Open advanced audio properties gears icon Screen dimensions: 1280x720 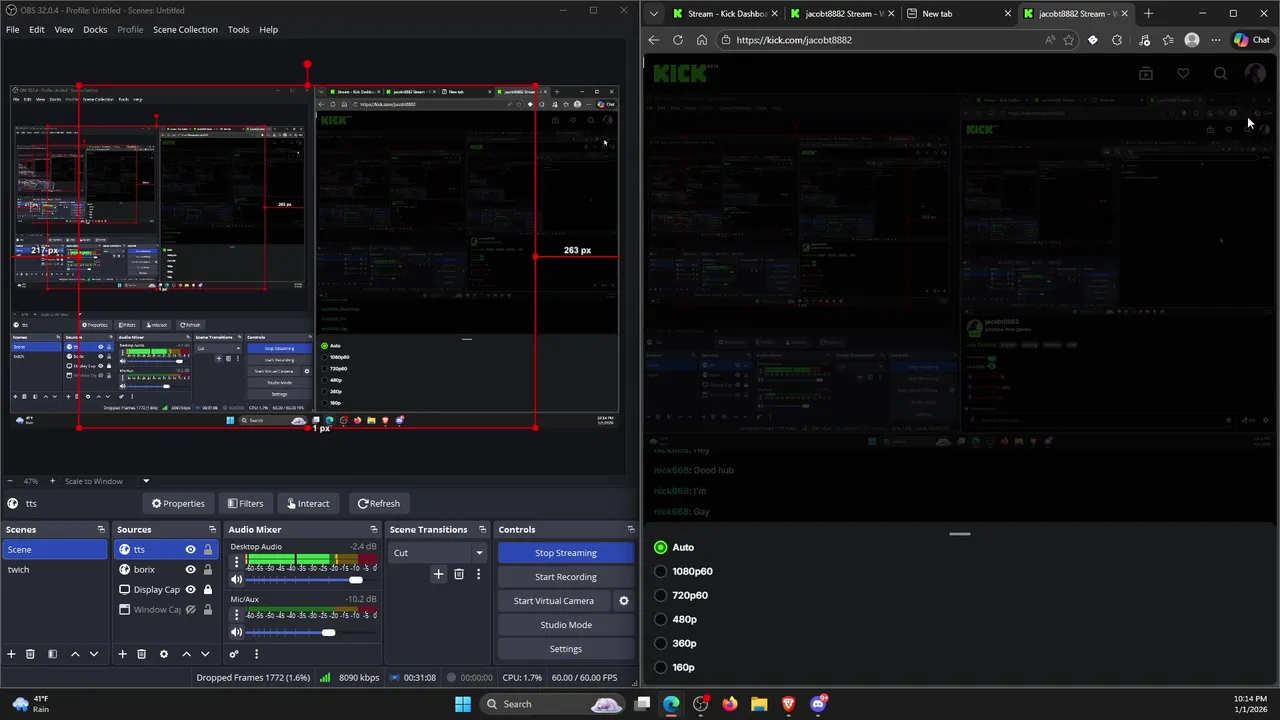coord(234,654)
